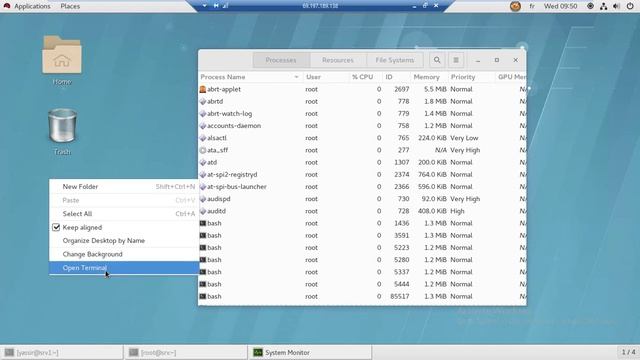Select the auditd process
This screenshot has height=360, width=640.
[216, 211]
